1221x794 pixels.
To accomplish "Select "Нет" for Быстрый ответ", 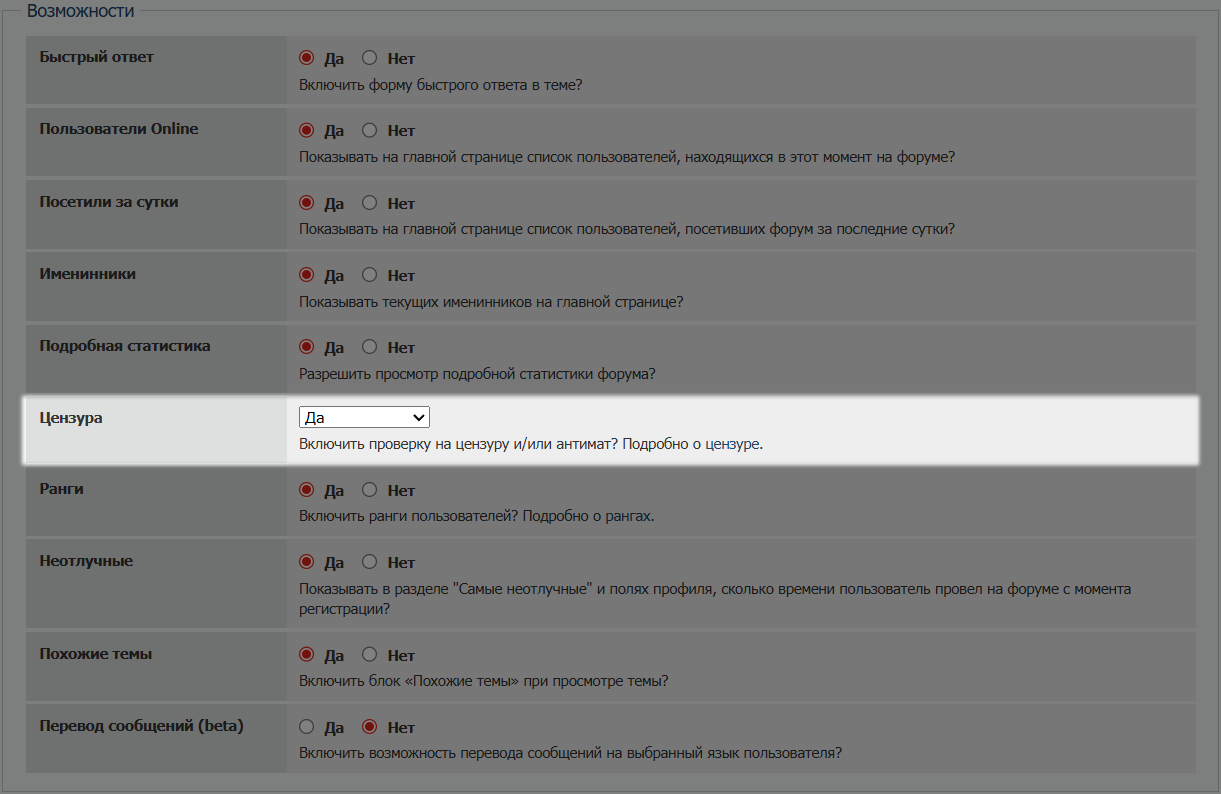I will pos(370,58).
